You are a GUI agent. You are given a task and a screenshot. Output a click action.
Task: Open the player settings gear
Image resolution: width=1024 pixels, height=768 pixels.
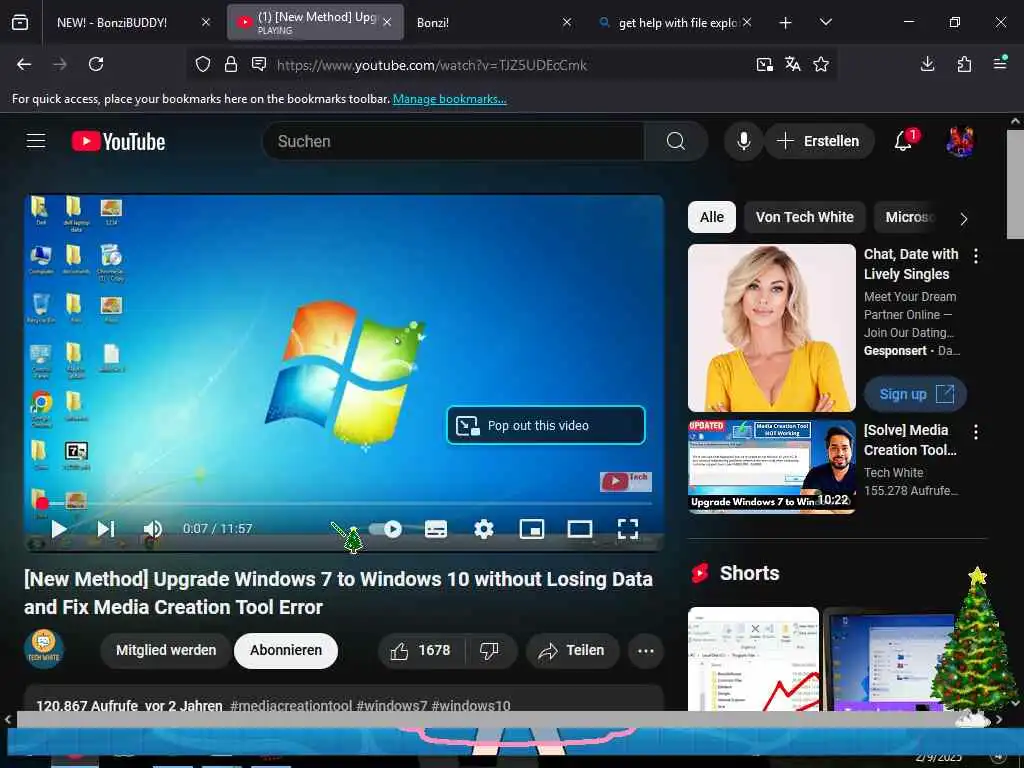coord(483,528)
